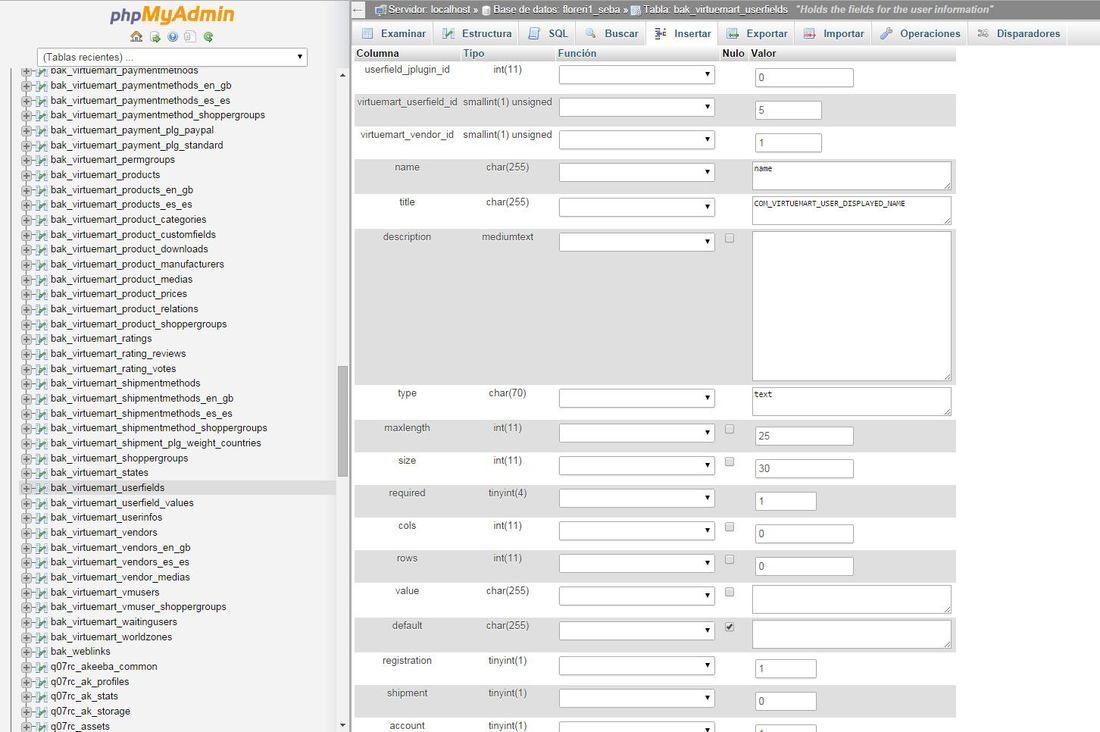1100x732 pixels.
Task: Toggle the Nulo checkbox for value
Action: pos(730,592)
